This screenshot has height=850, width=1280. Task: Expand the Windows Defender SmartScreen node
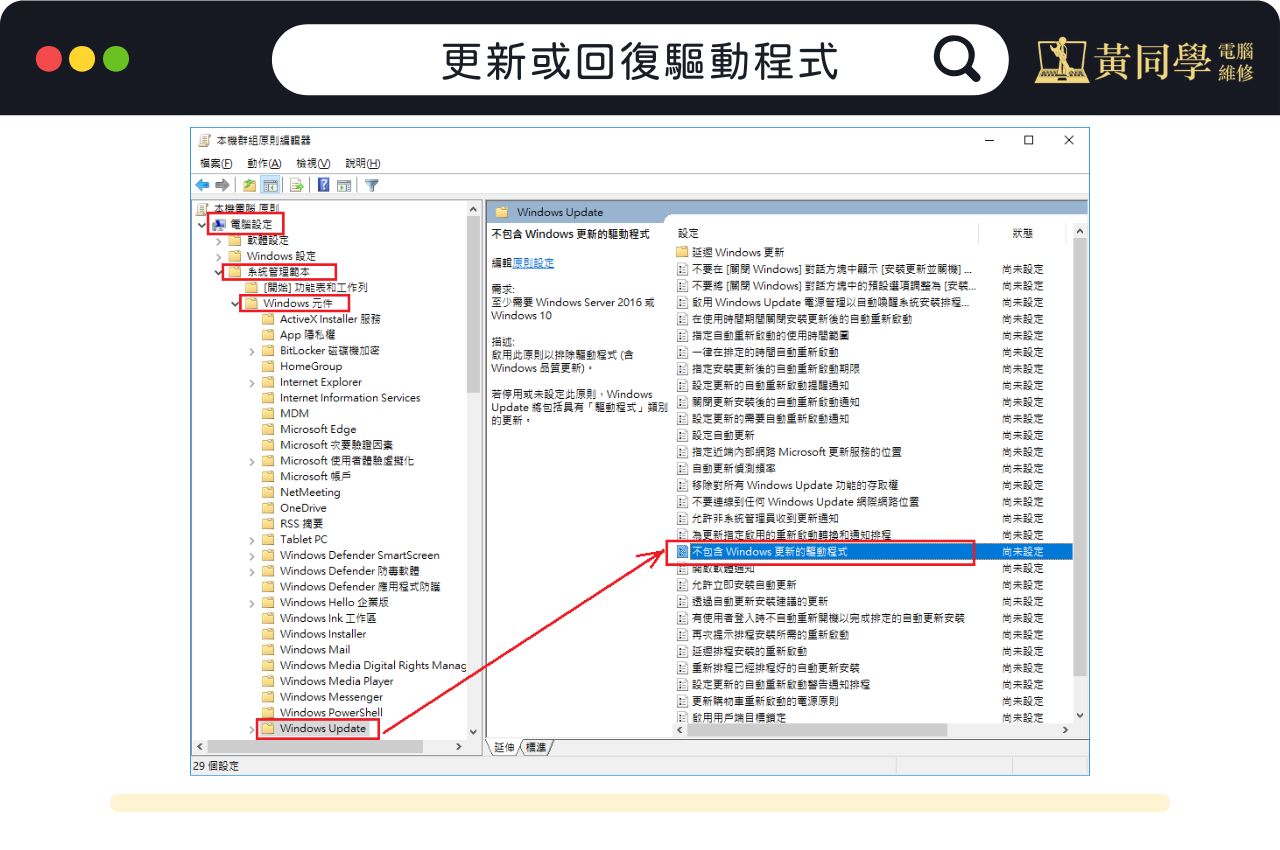(x=252, y=555)
